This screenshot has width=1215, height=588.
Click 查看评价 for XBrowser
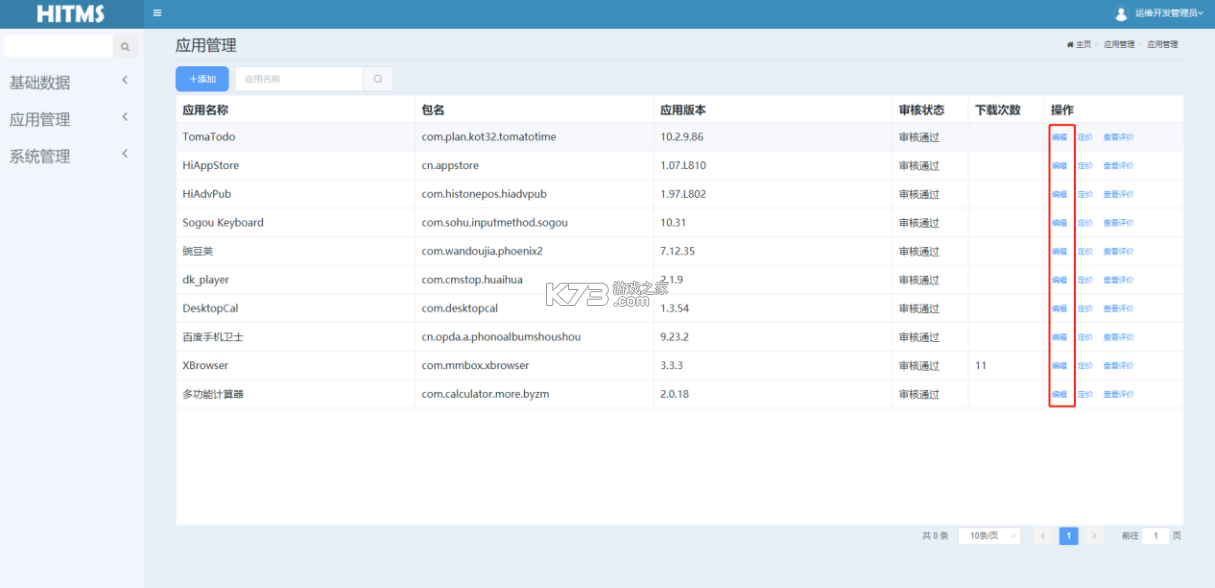coord(1118,366)
